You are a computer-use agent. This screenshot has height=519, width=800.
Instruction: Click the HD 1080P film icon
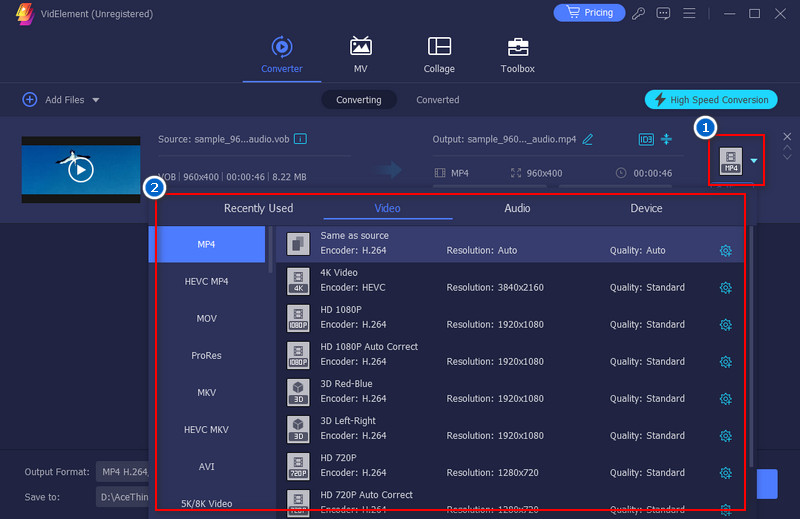click(x=298, y=318)
